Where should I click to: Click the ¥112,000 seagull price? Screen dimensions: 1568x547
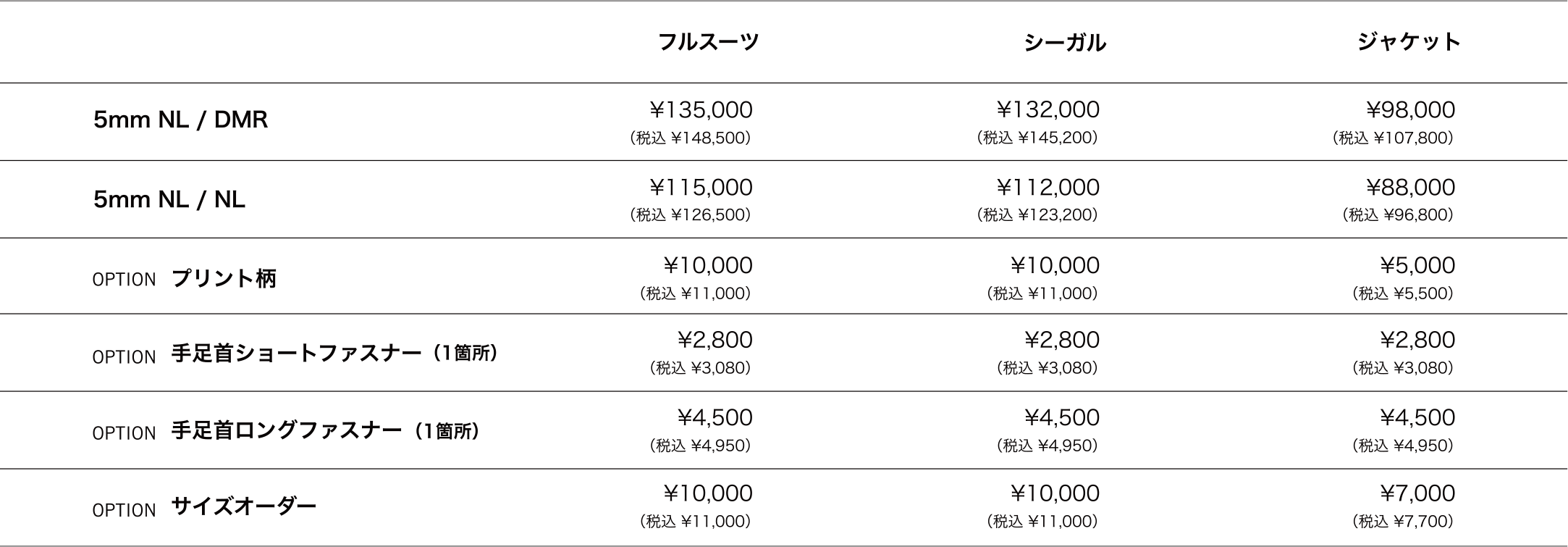click(1048, 188)
